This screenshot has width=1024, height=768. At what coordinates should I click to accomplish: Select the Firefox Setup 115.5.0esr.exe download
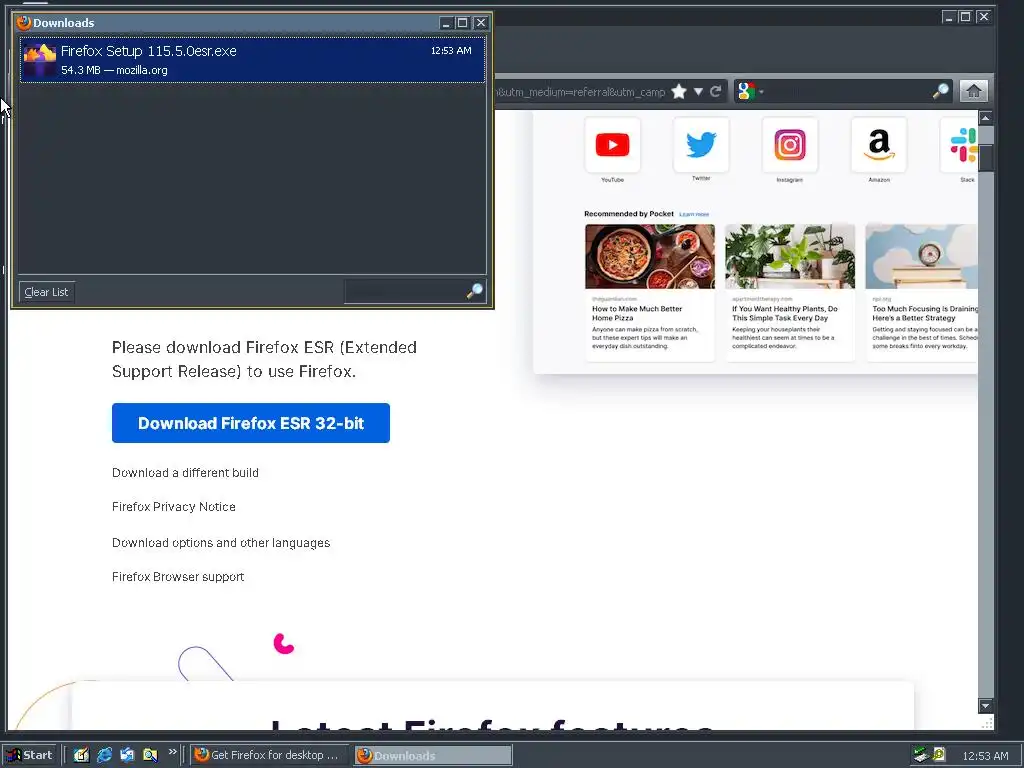click(x=253, y=59)
